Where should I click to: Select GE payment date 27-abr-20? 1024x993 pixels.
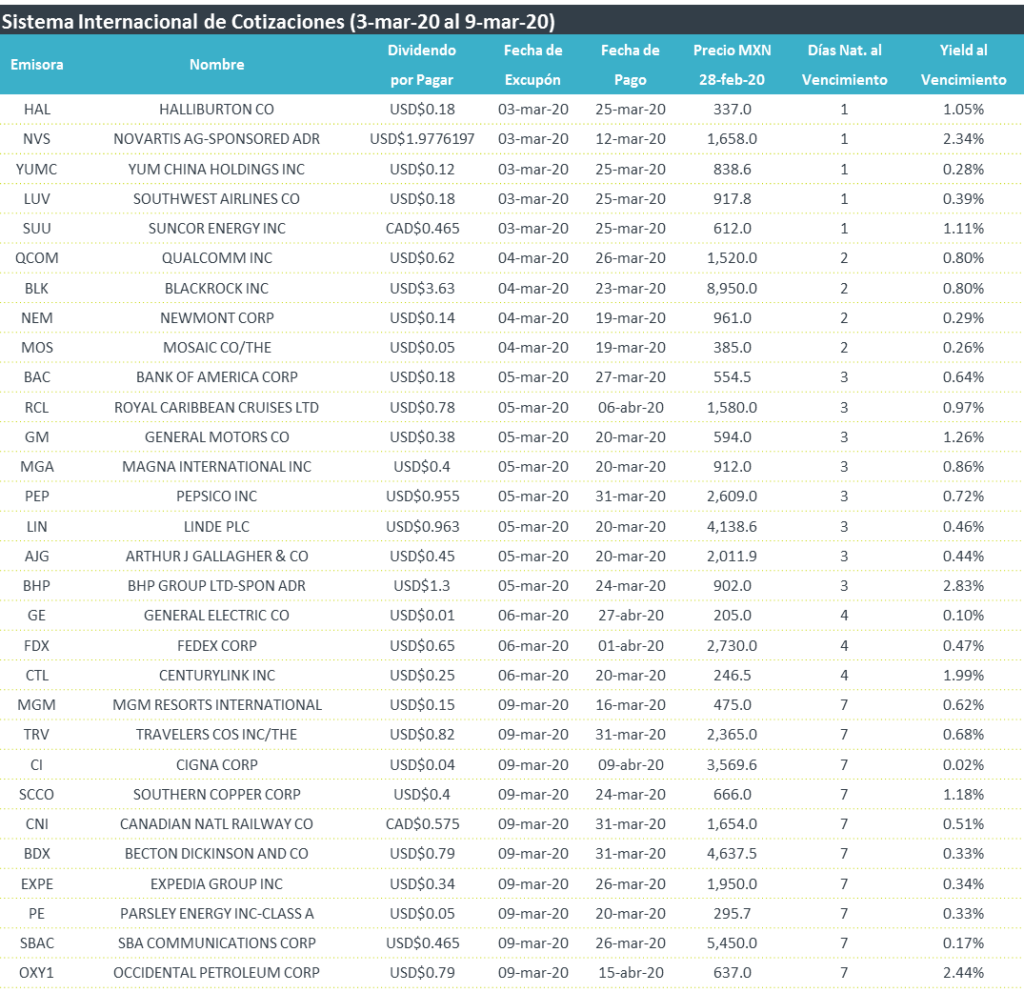(x=630, y=615)
